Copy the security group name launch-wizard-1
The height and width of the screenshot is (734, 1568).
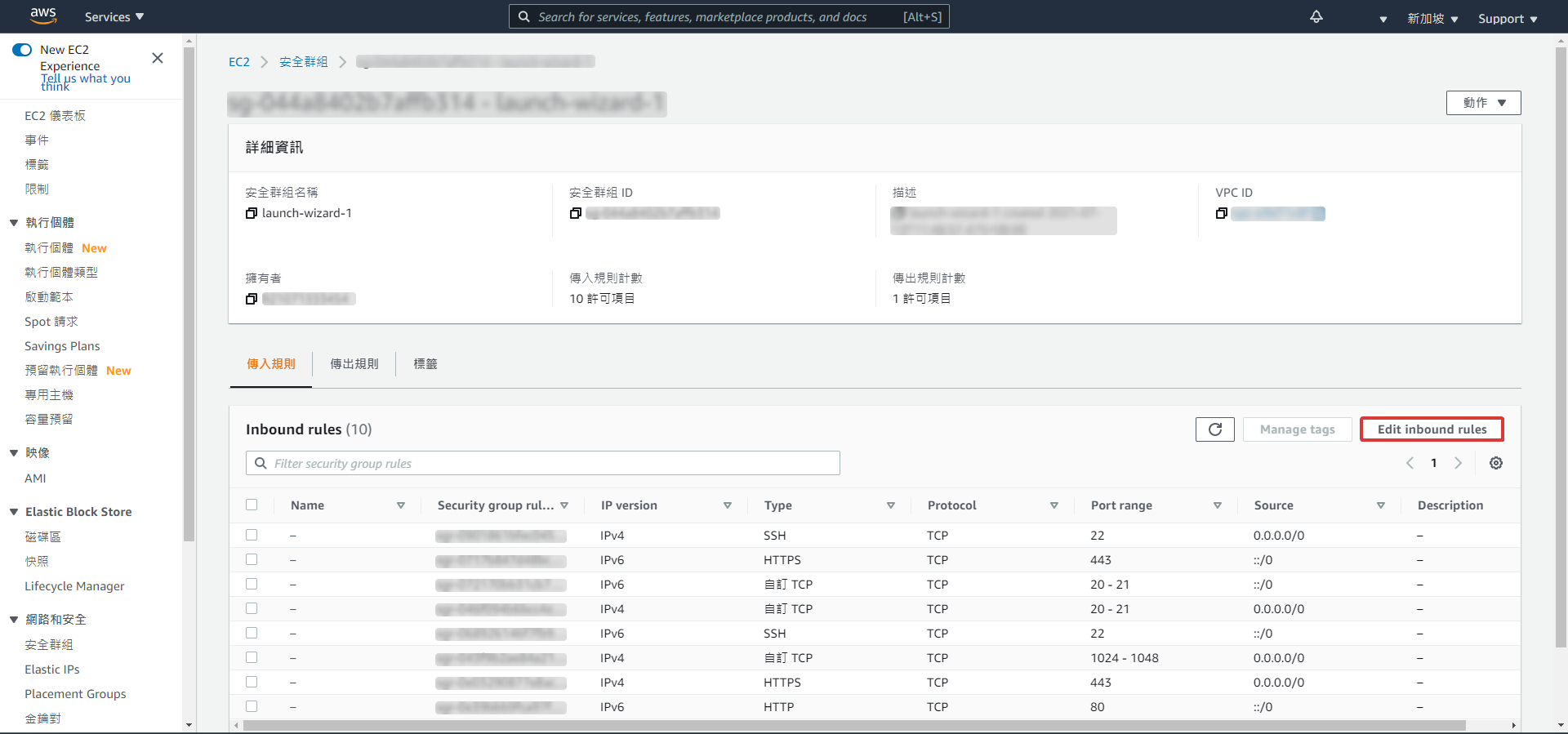(252, 213)
